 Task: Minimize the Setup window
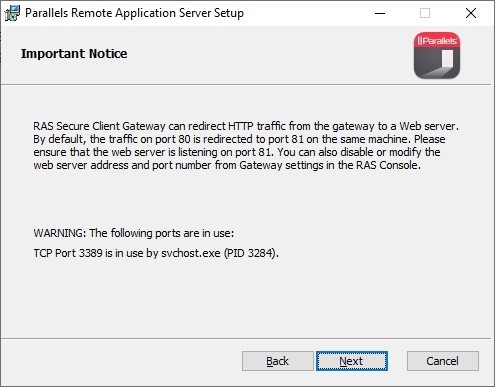pos(380,13)
